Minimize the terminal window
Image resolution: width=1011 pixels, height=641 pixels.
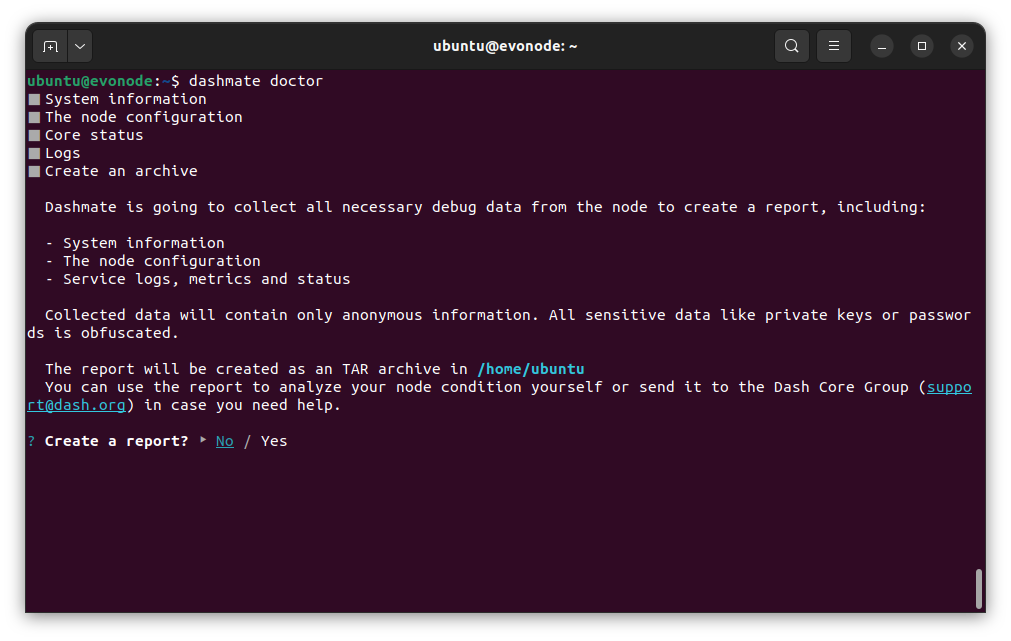point(881,46)
